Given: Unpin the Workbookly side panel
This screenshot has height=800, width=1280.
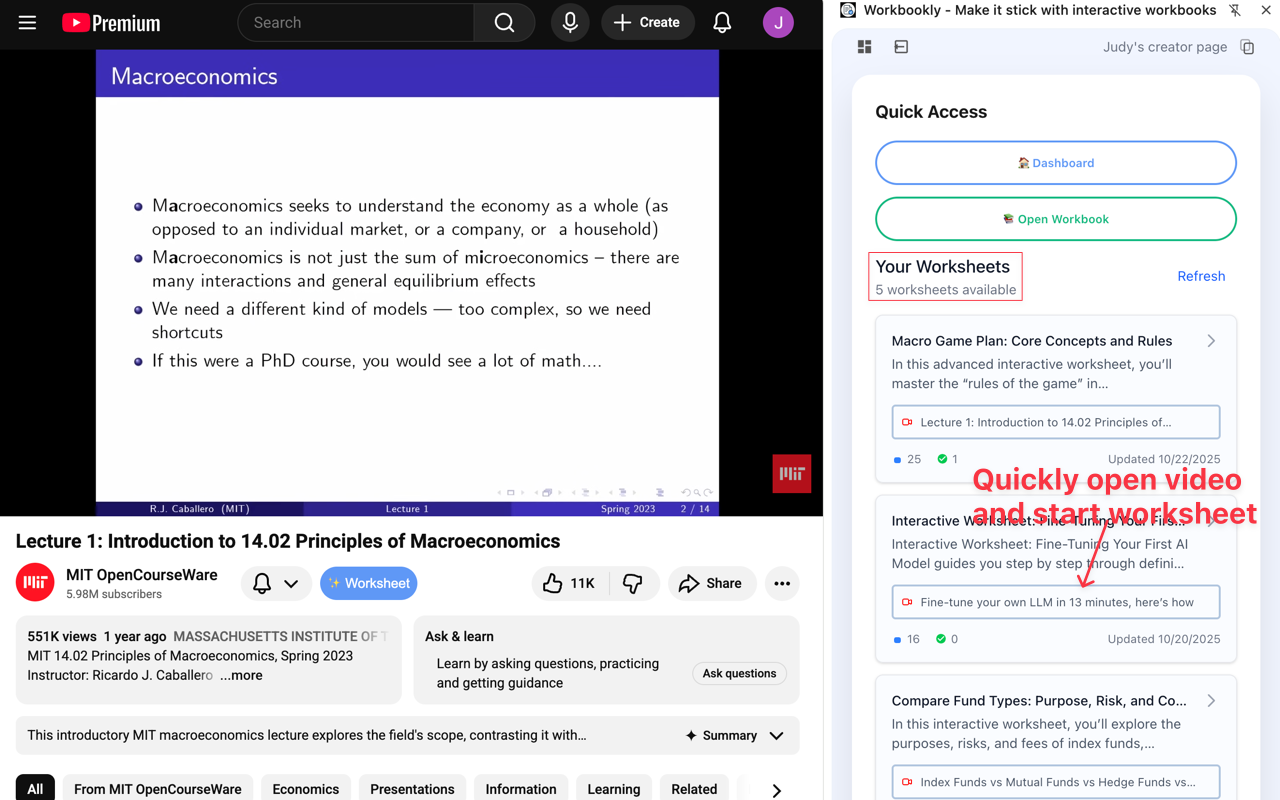Looking at the screenshot, I should click(1235, 10).
